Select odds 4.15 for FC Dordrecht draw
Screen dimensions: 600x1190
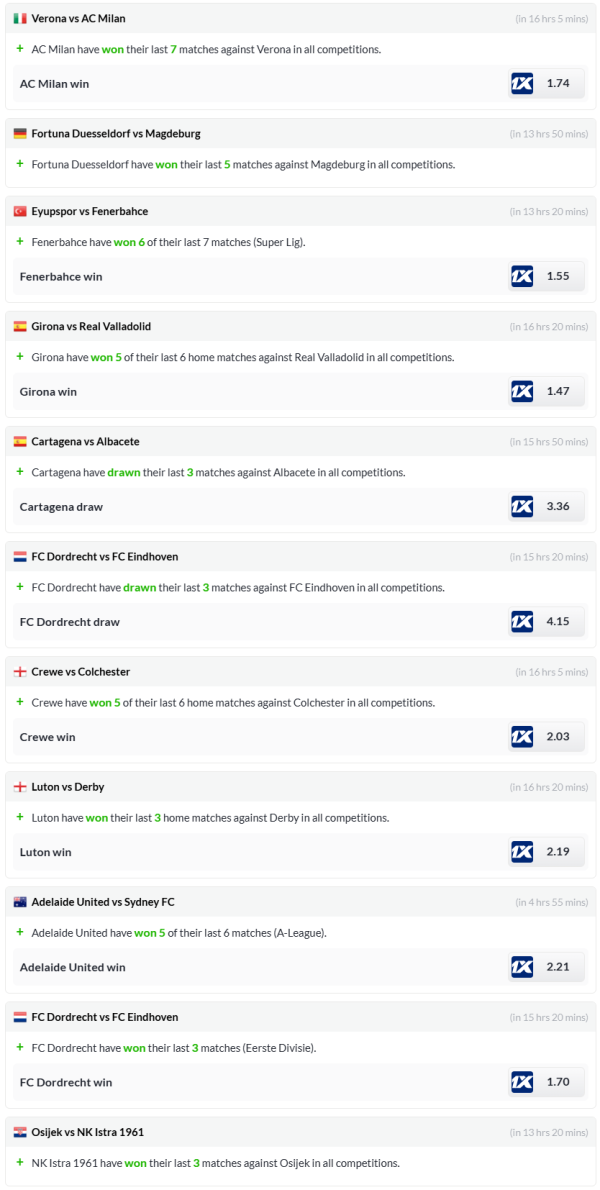558,621
